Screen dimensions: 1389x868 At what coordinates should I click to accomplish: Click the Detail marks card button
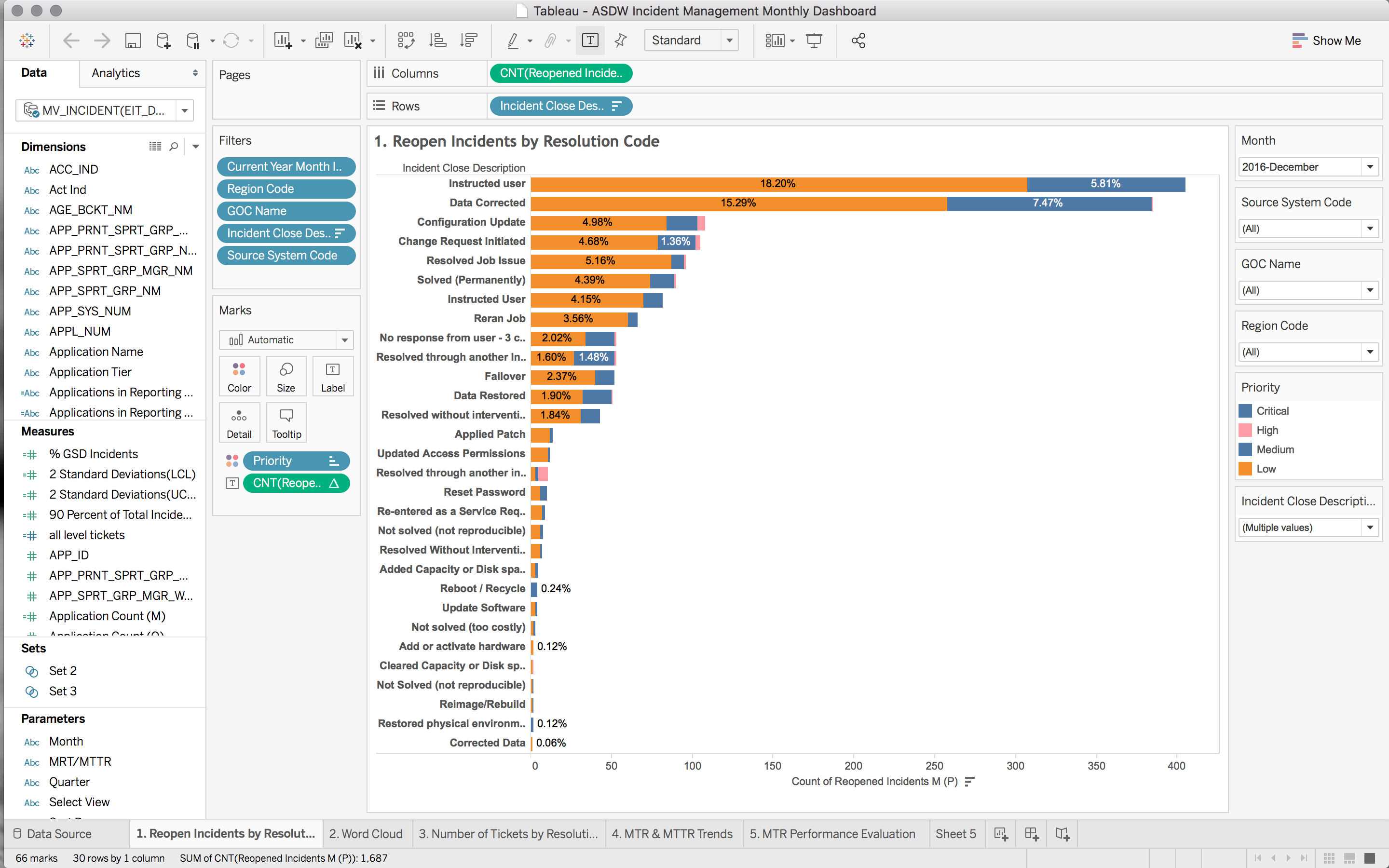(x=239, y=422)
